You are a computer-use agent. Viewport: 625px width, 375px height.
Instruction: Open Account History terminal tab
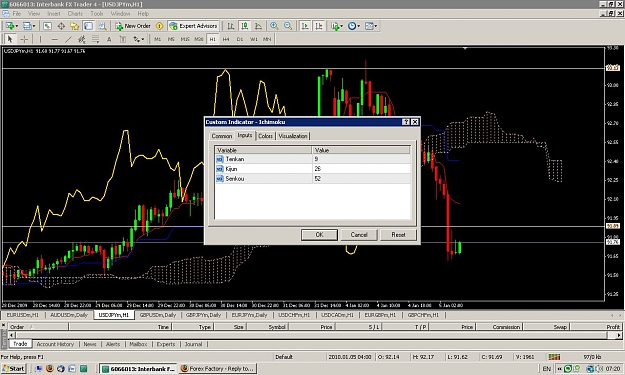55,344
